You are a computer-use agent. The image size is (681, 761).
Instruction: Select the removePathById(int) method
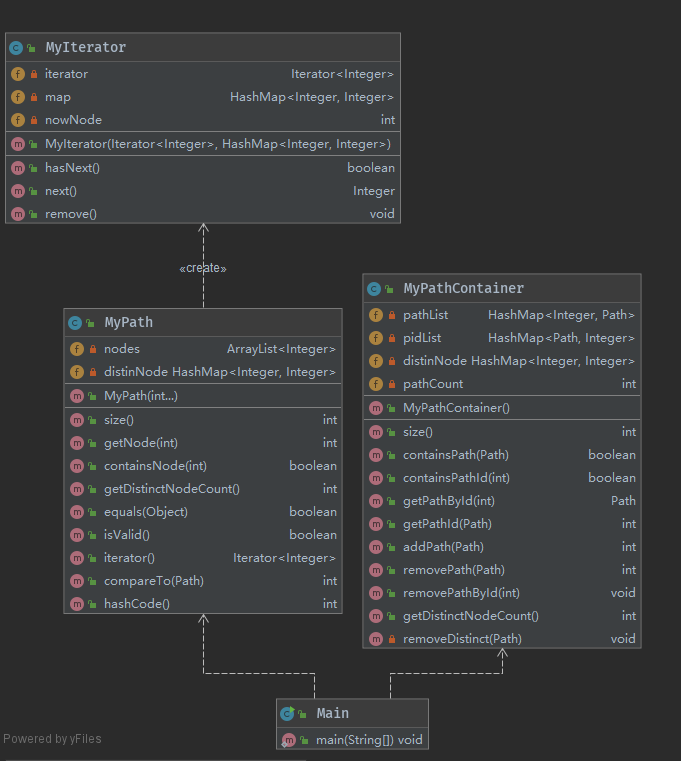pos(502,593)
